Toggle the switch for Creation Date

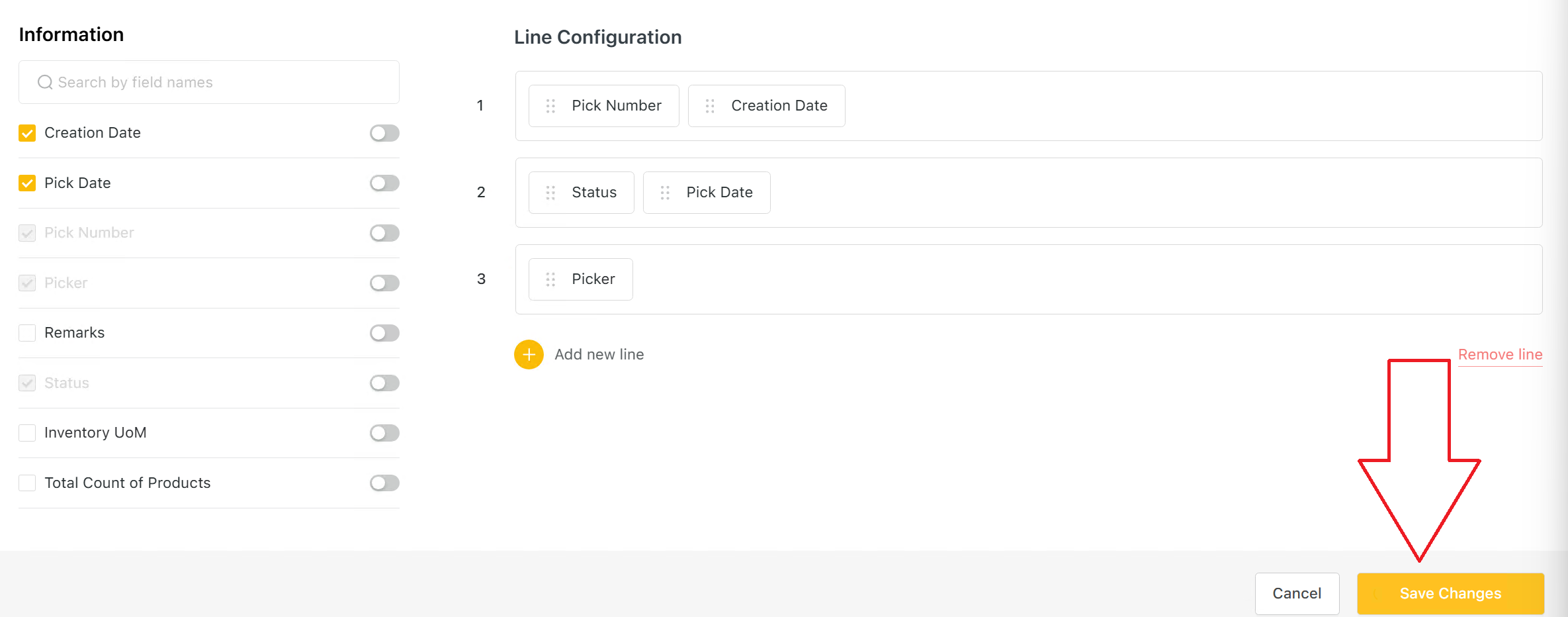coord(384,133)
